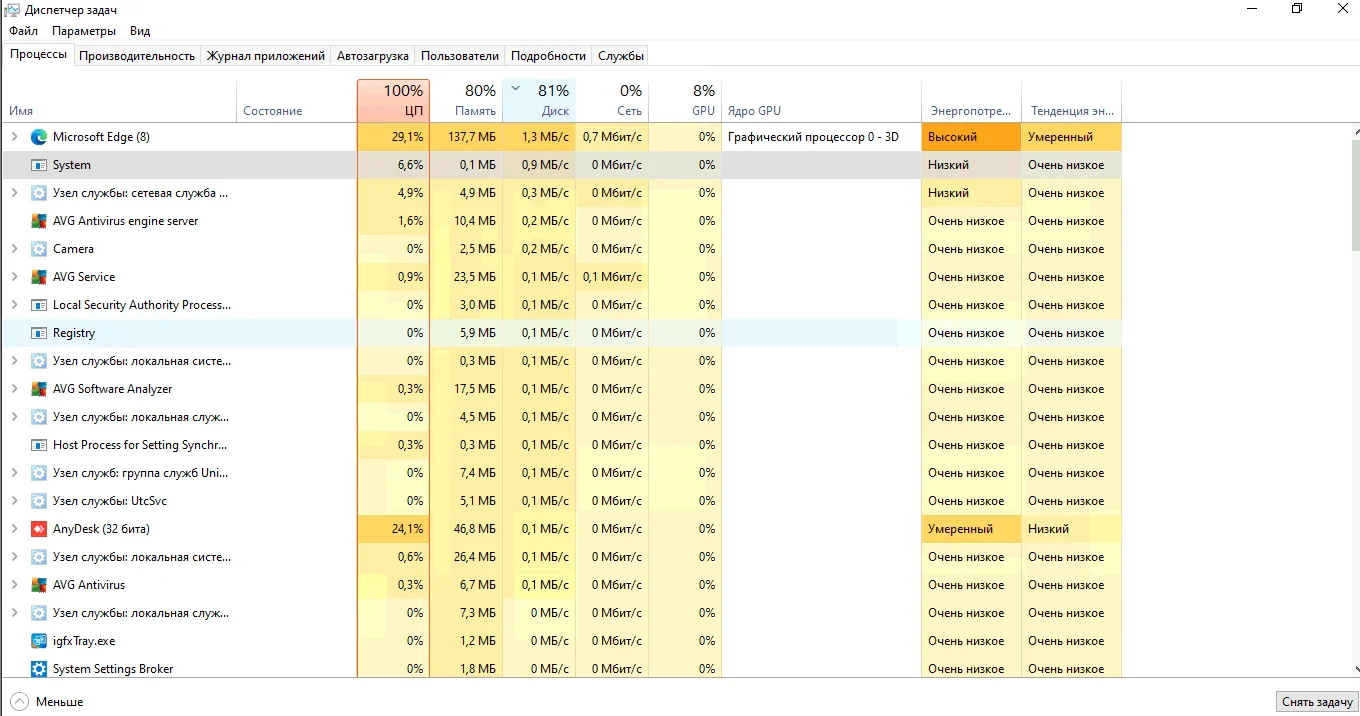This screenshot has height=716, width=1360.
Task: Select the AnyDesk red icon
Action: coord(39,529)
